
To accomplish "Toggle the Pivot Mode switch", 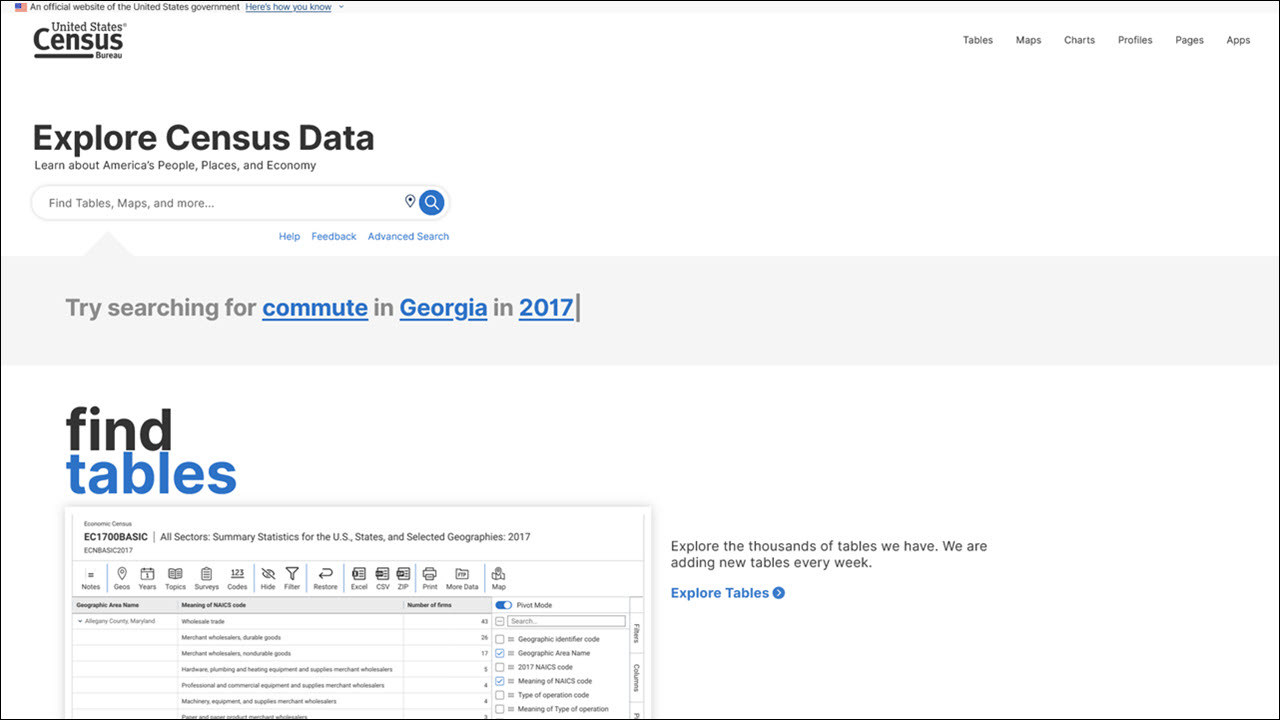I will pos(503,605).
